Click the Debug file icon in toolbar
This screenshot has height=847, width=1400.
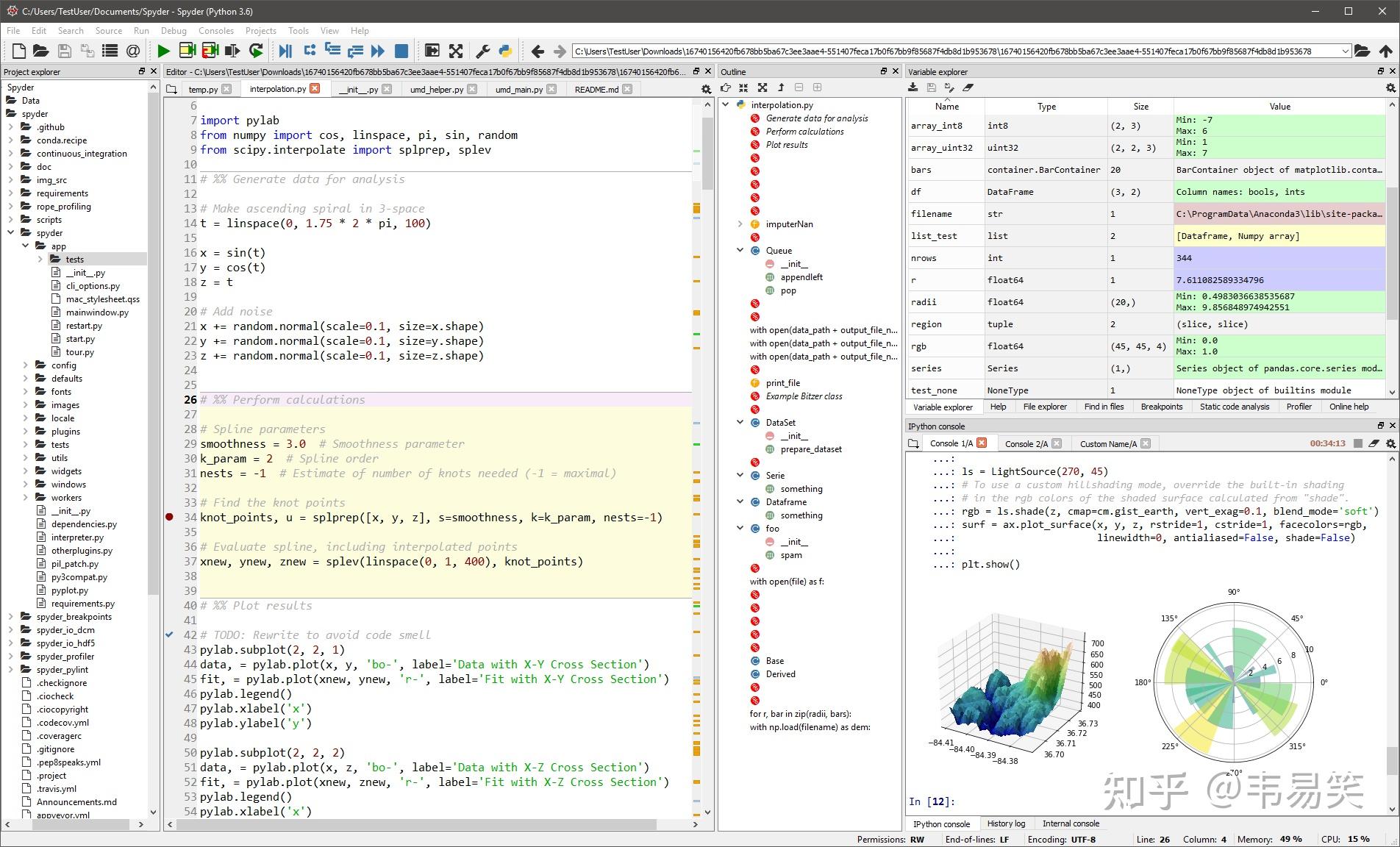(285, 51)
